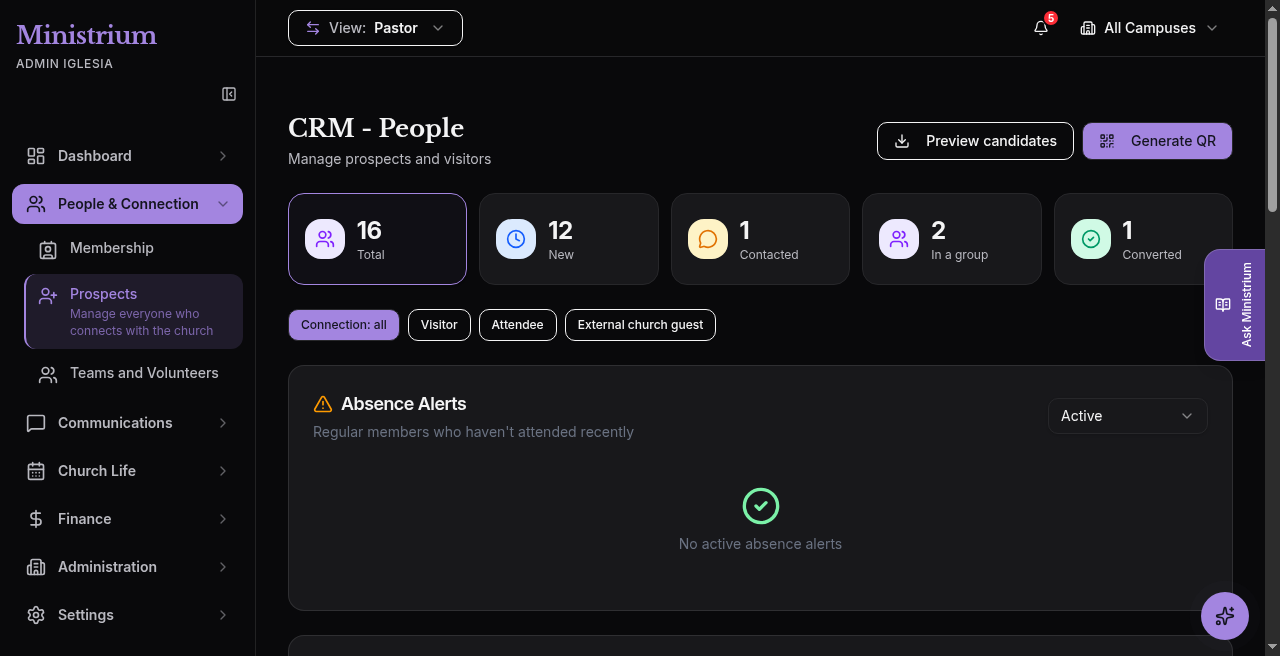Viewport: 1280px width, 656px height.
Task: Select the 2 In a group card
Action: pos(952,239)
